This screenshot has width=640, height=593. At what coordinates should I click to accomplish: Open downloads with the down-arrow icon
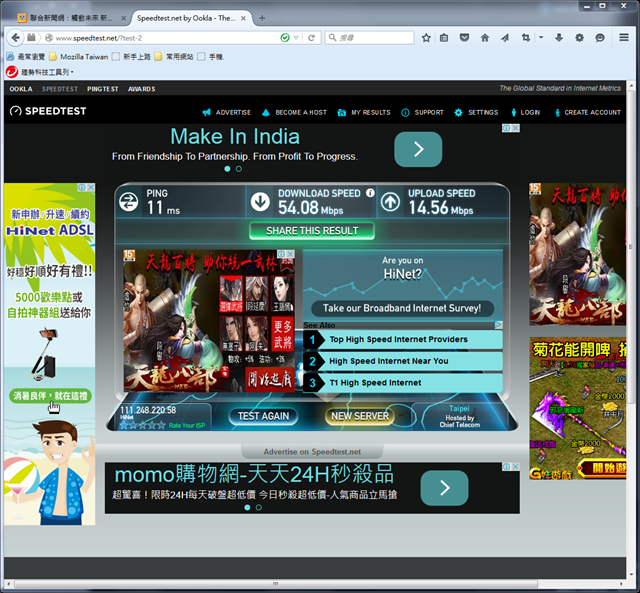(559, 38)
